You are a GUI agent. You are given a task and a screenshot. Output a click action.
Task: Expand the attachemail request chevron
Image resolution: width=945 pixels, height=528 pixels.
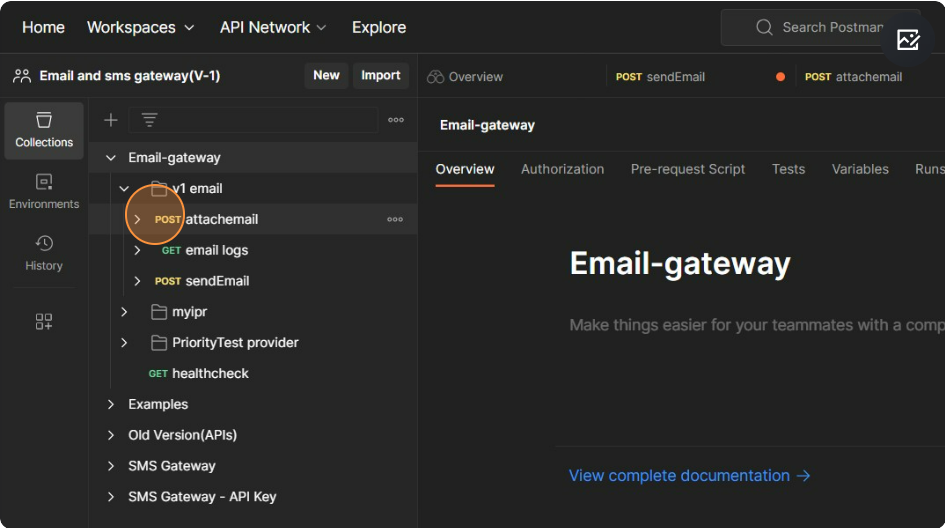[137, 219]
